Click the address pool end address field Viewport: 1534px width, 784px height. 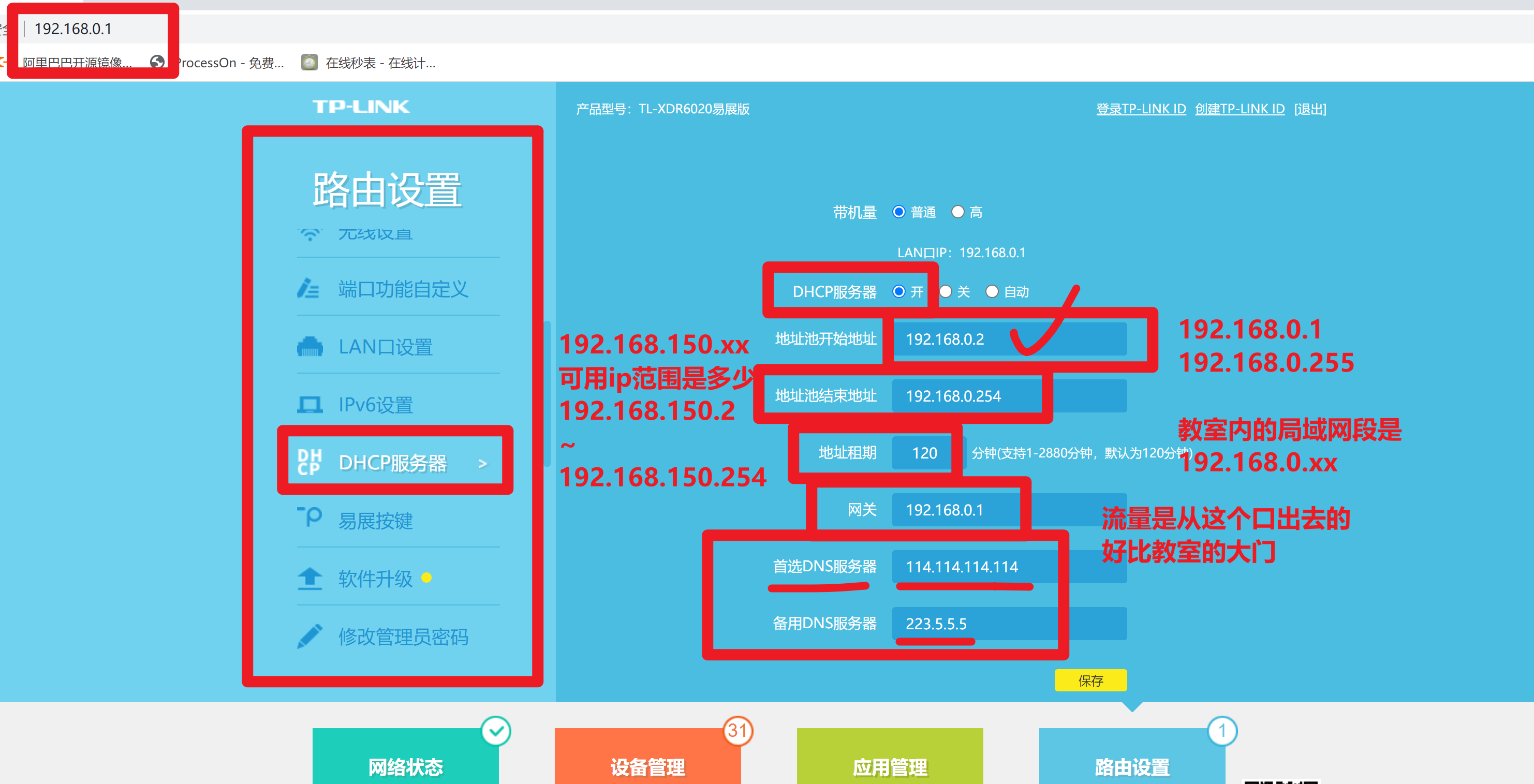(1010, 396)
